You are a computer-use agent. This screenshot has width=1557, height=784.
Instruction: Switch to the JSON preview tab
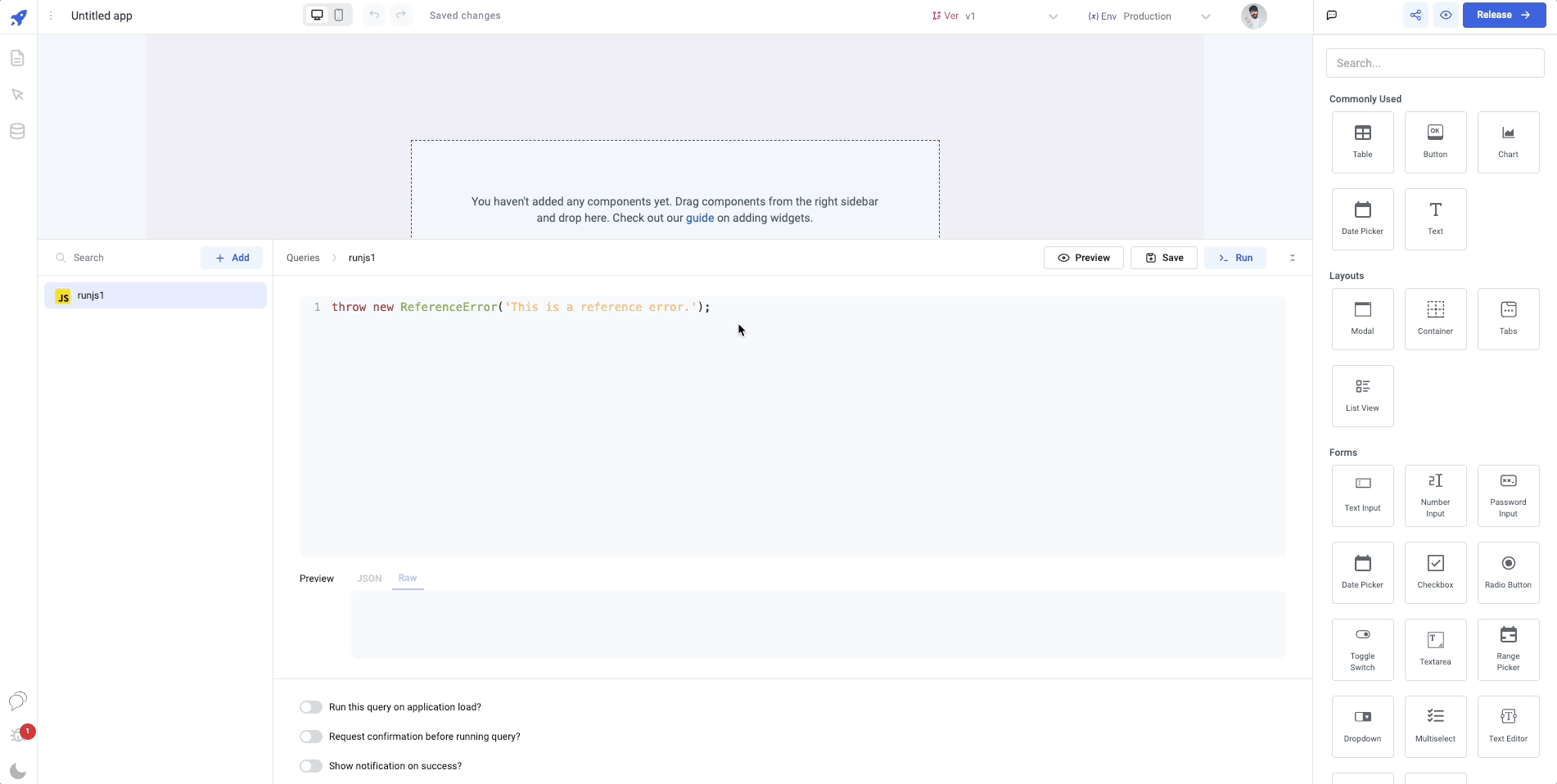(369, 579)
